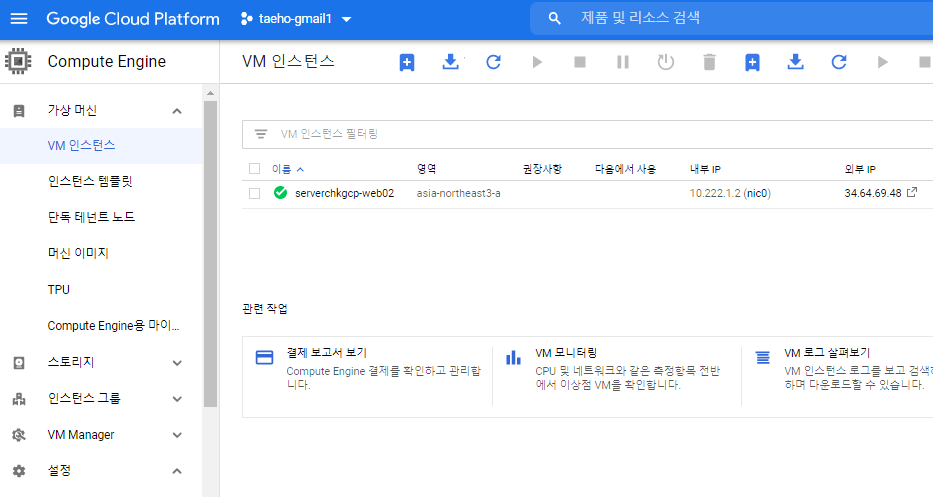The image size is (933, 497).
Task: Select VM 인스턴스 in the sidebar
Action: [101, 146]
